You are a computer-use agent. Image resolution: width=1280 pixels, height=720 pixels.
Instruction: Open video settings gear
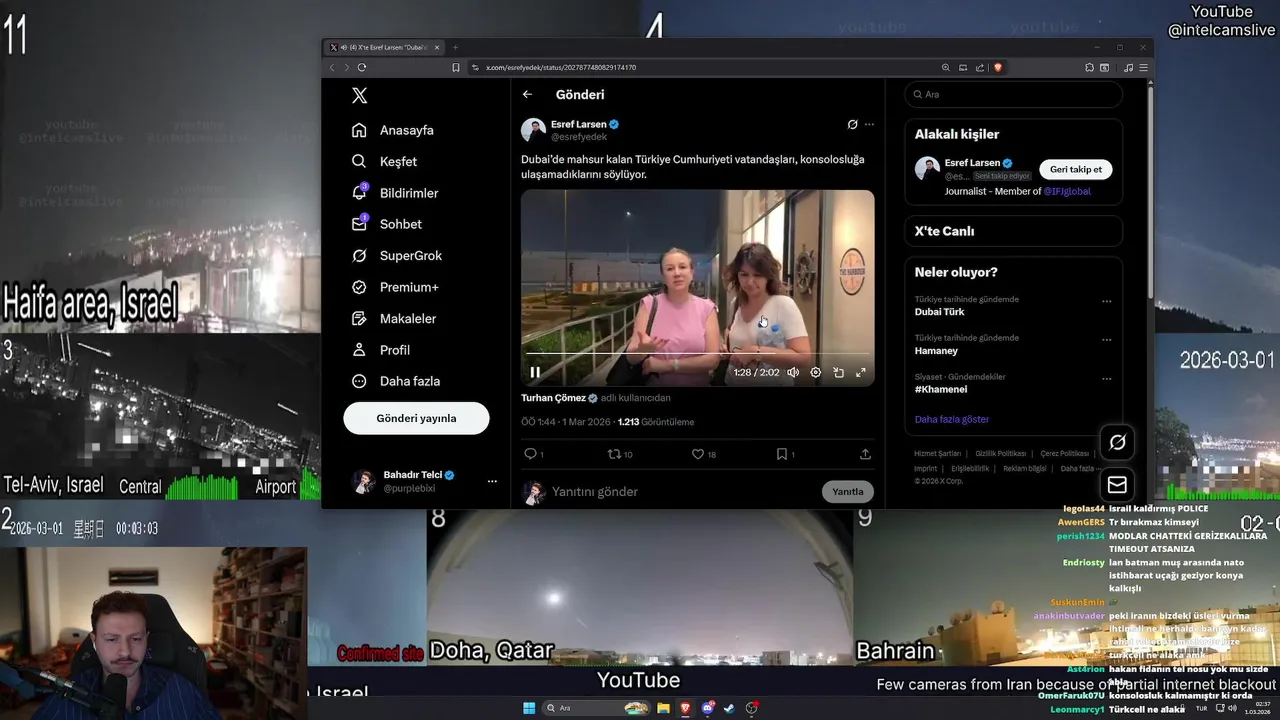point(815,372)
